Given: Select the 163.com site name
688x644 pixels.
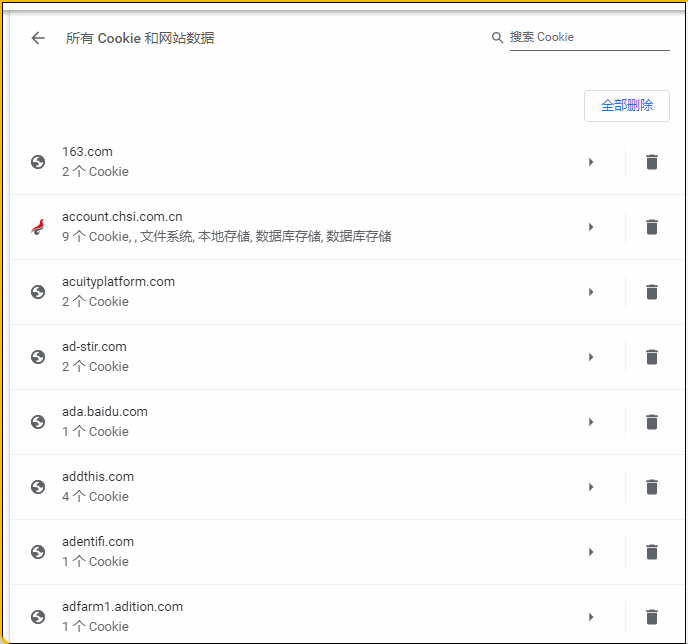Looking at the screenshot, I should click(x=87, y=151).
